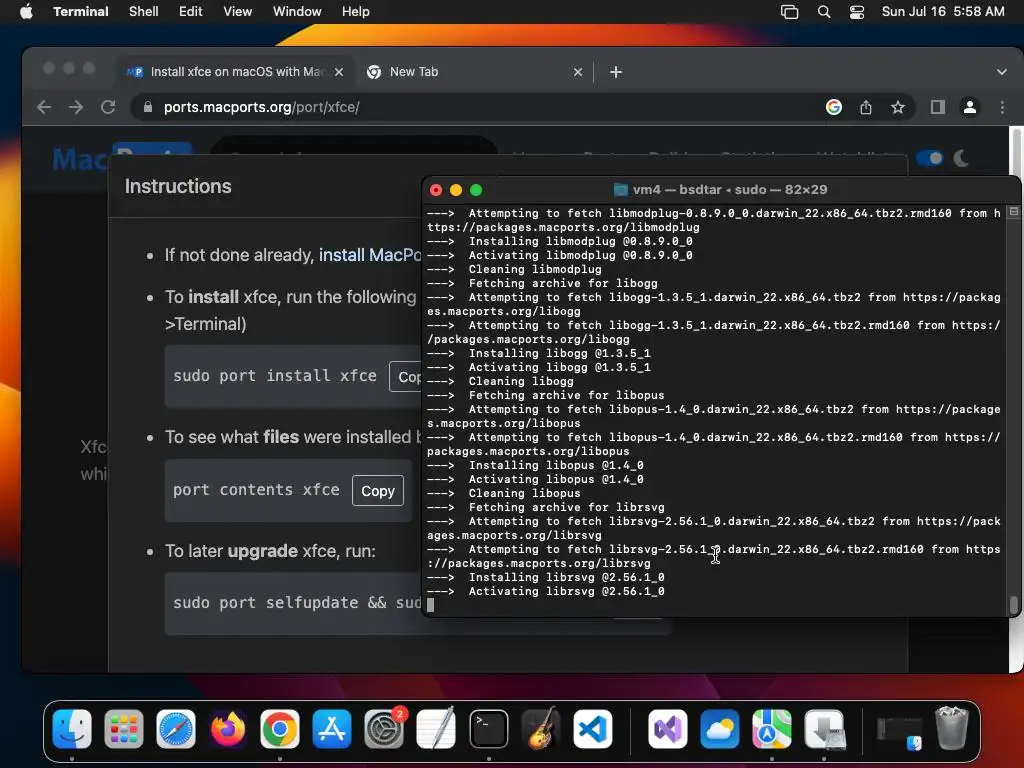Close the New Tab tab
This screenshot has height=768, width=1024.
click(577, 72)
